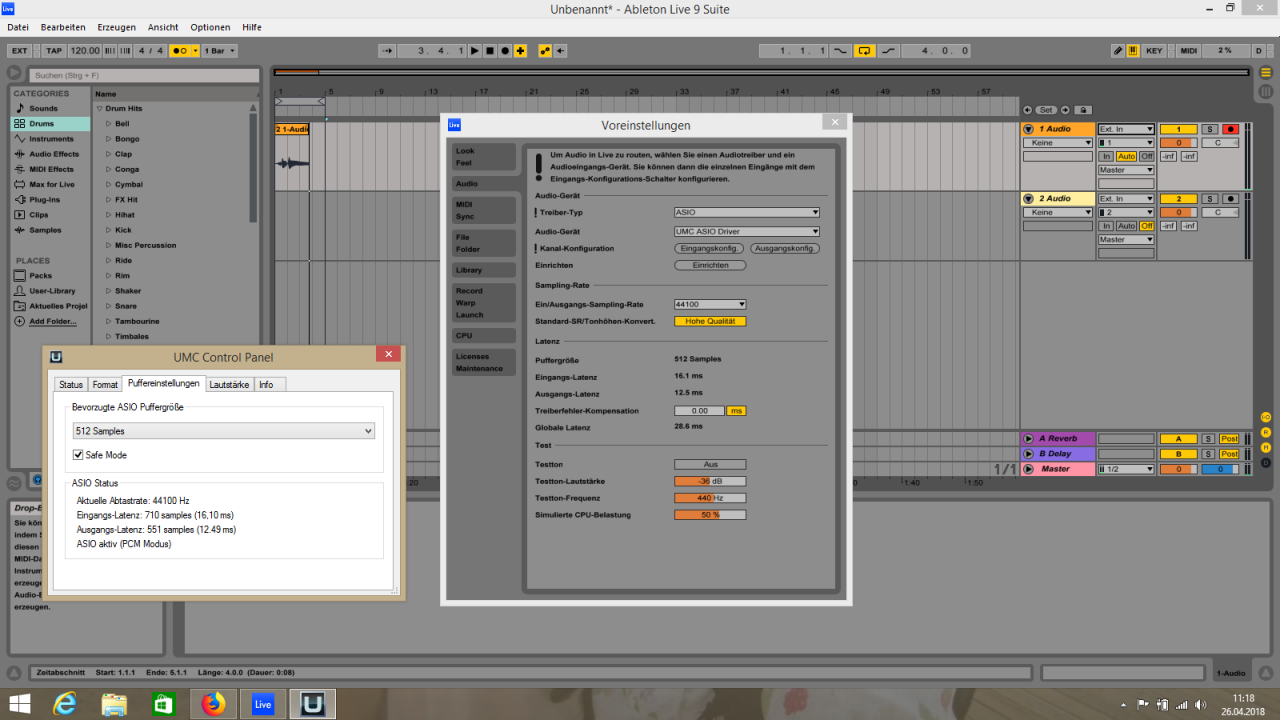The height and width of the screenshot is (720, 1280).
Task: Toggle the Hohe Qualität conversion button
Action: (x=710, y=321)
